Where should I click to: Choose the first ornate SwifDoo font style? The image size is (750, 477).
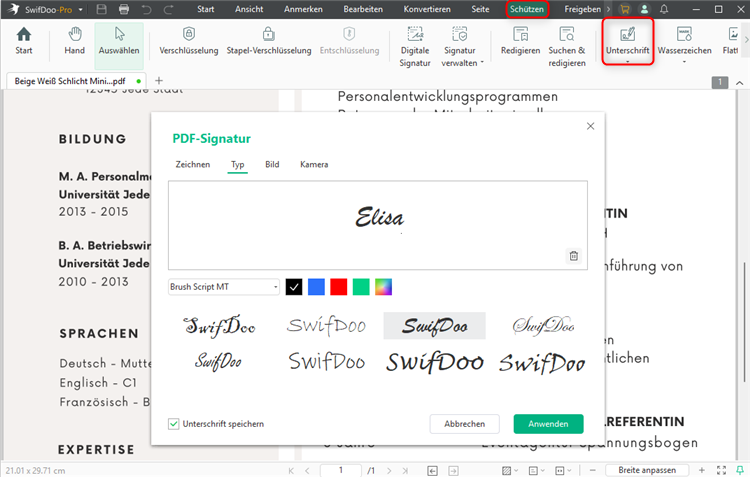[219, 326]
